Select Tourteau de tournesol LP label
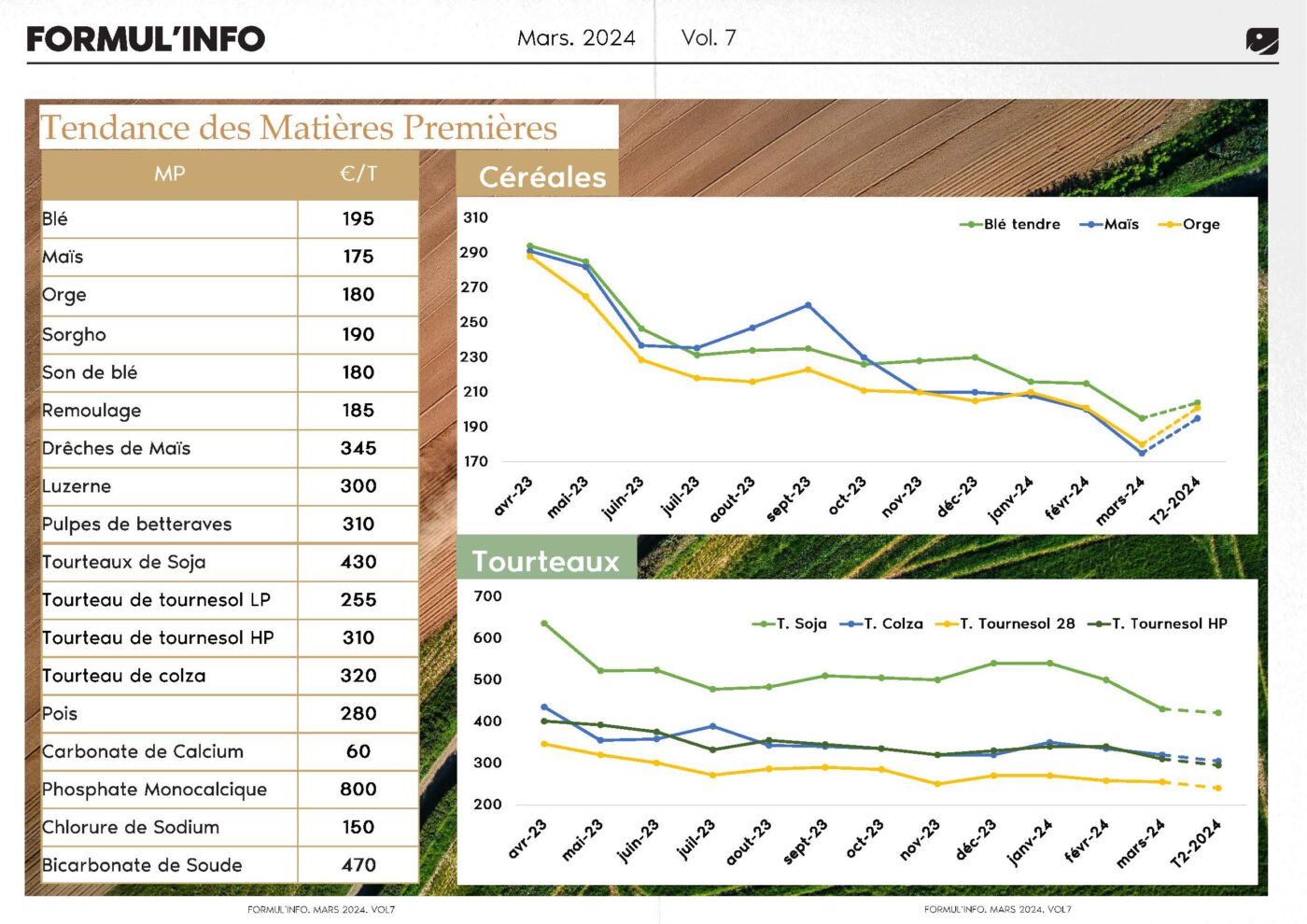 click(157, 600)
